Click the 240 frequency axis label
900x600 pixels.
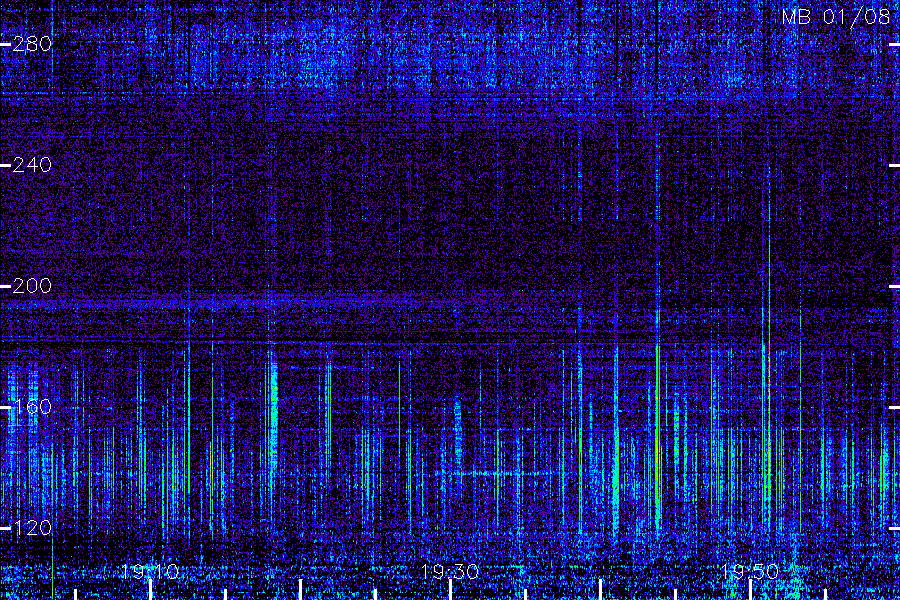[32, 165]
